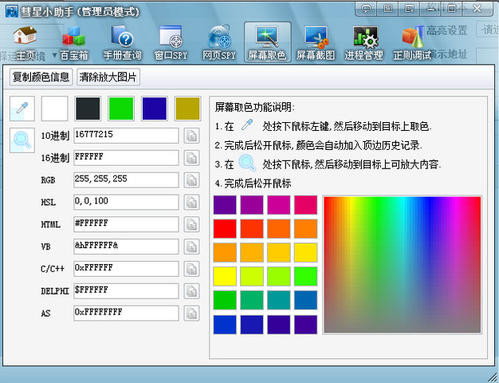
Task: Select the green history color swatch
Action: tap(121, 108)
